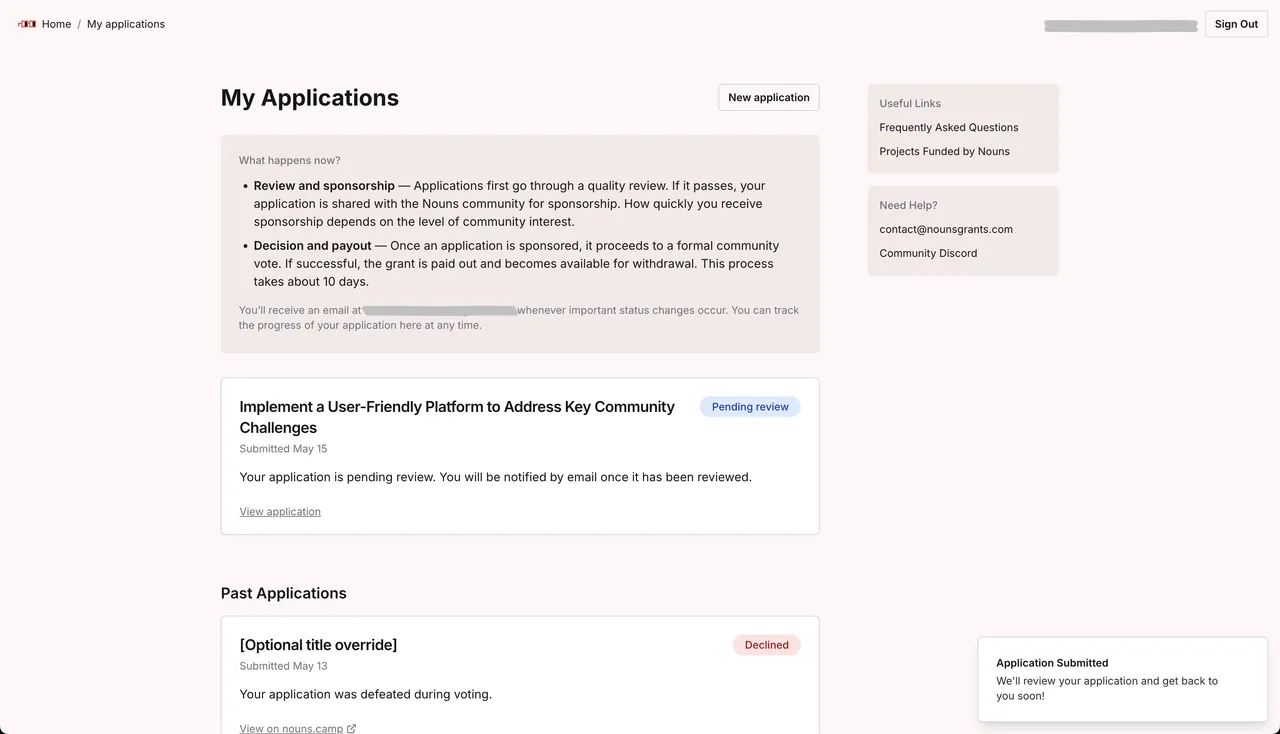Open Projects Funded by Nouns link
The width and height of the screenshot is (1280, 734).
pos(944,151)
